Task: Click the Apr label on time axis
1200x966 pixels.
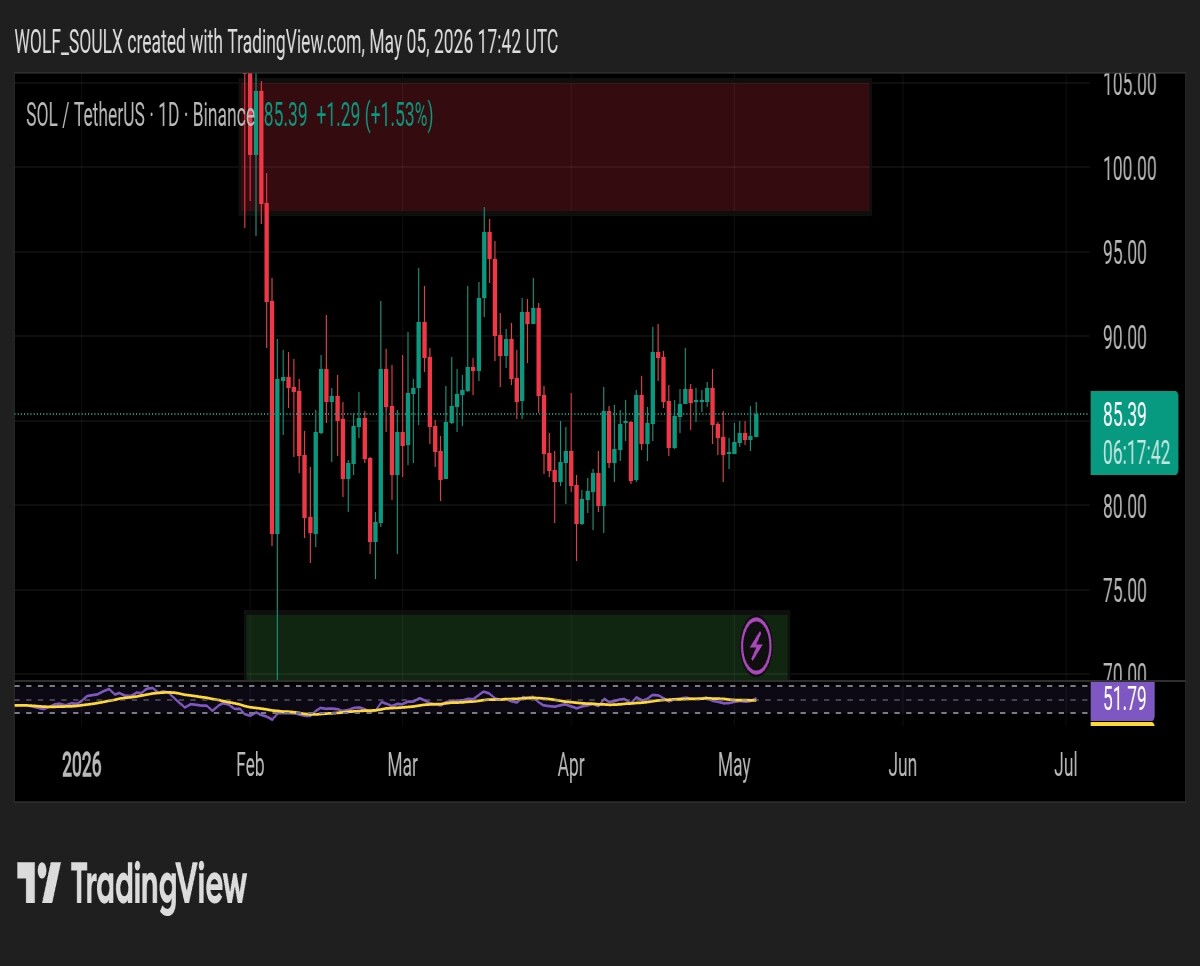Action: click(571, 766)
